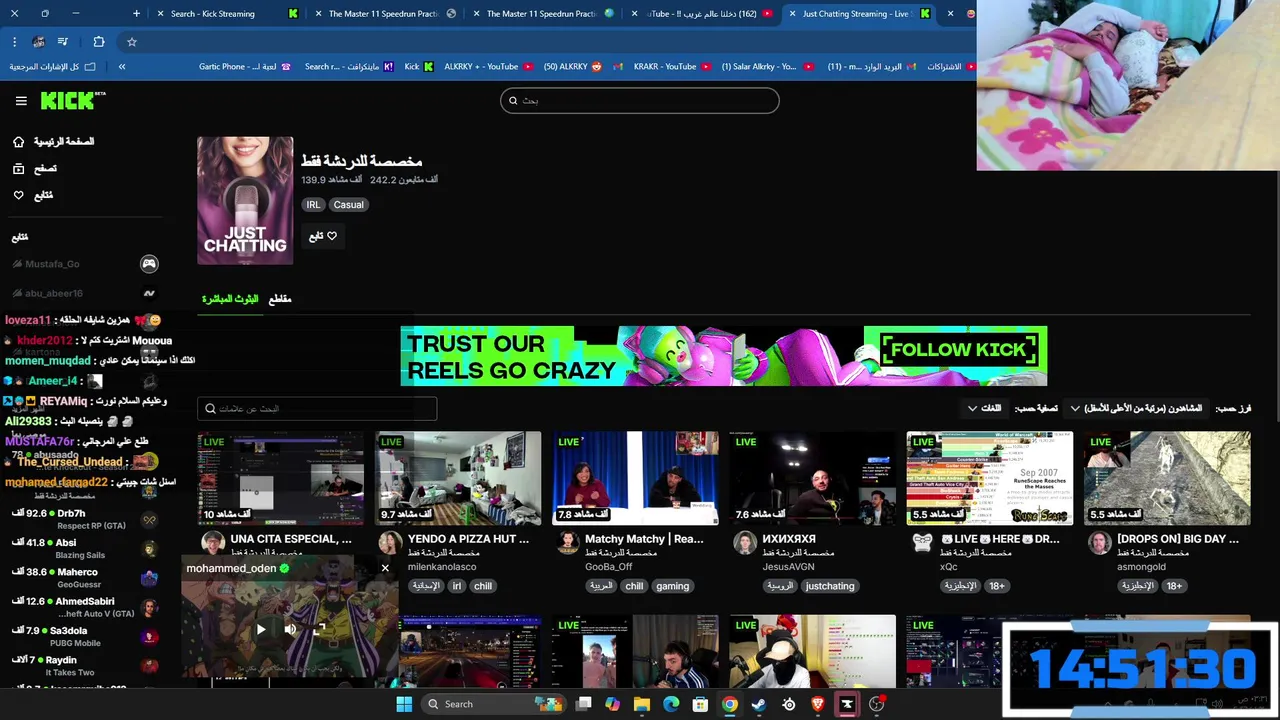Click xQc channel name

click(x=949, y=567)
